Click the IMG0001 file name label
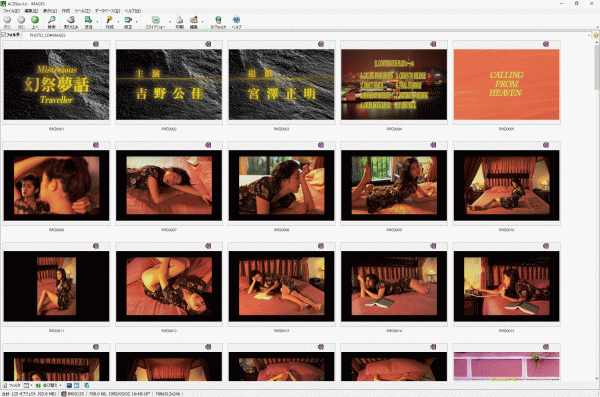The width and height of the screenshot is (600, 397). [56, 129]
